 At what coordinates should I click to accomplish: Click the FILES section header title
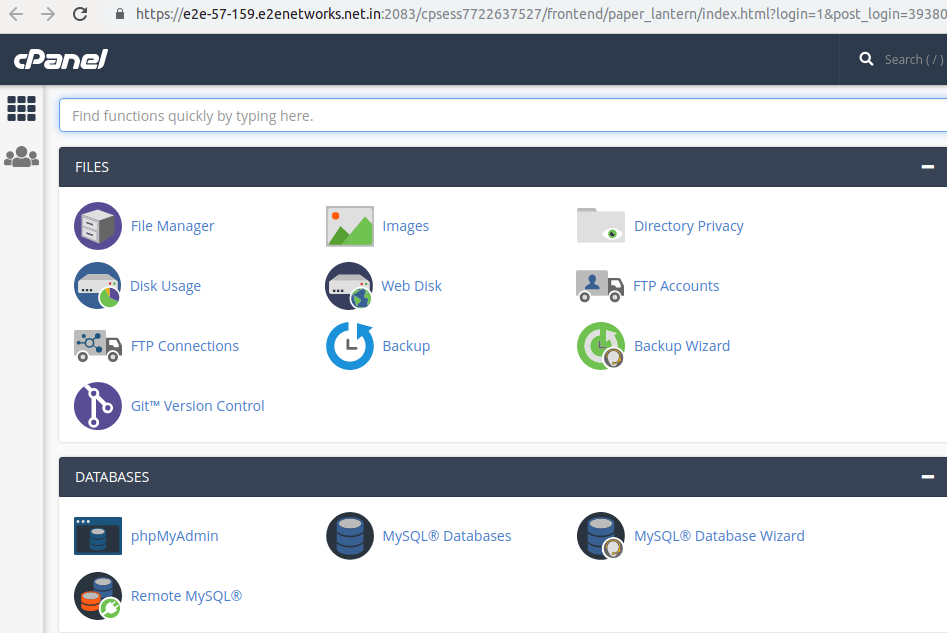92,167
